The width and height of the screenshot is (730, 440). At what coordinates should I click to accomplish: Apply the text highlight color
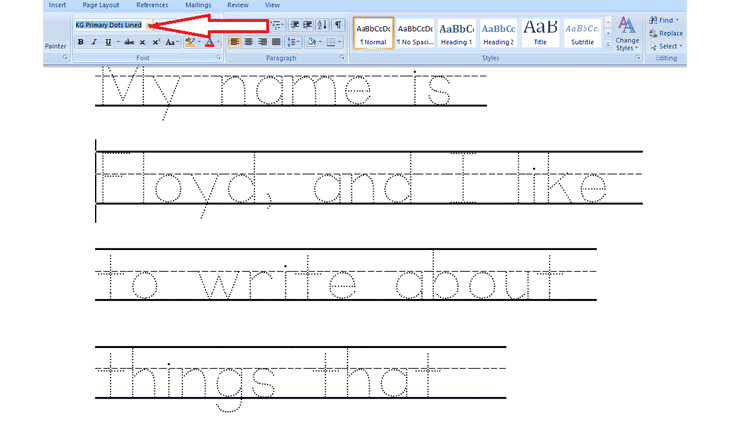[190, 42]
